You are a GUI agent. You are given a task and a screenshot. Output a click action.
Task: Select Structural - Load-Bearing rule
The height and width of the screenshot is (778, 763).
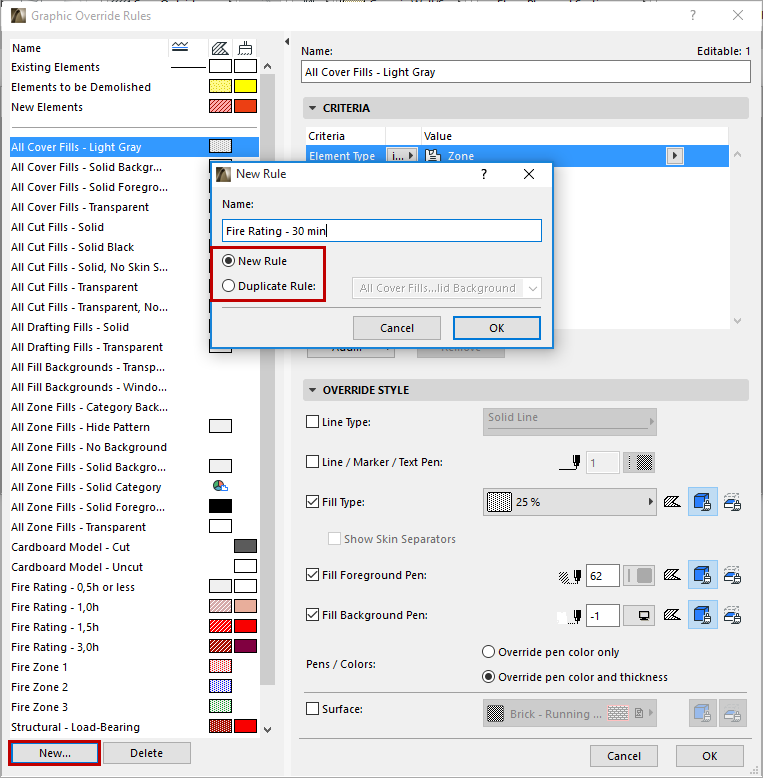[x=134, y=727]
